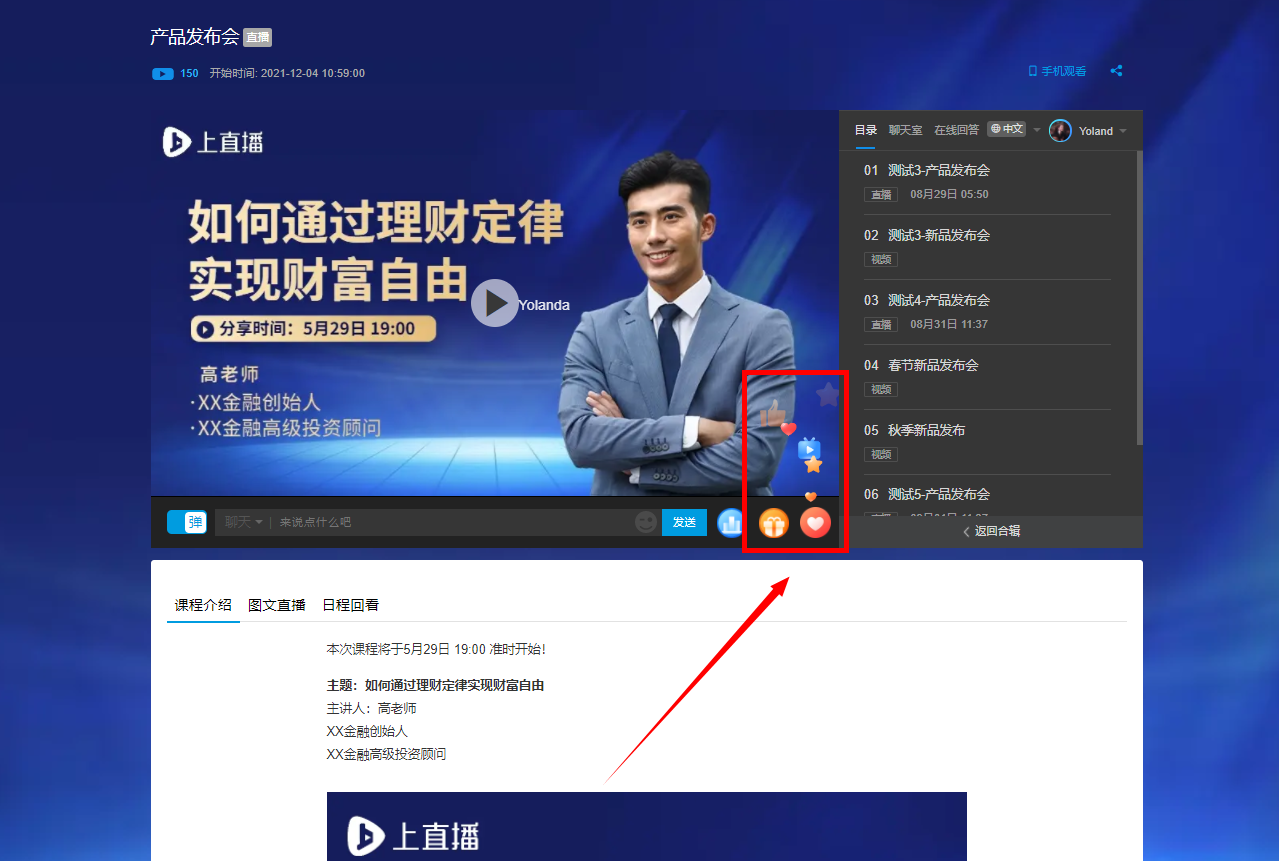
Task: Click the 视频 tag under 02 测试3-新品发布会
Action: [x=881, y=259]
